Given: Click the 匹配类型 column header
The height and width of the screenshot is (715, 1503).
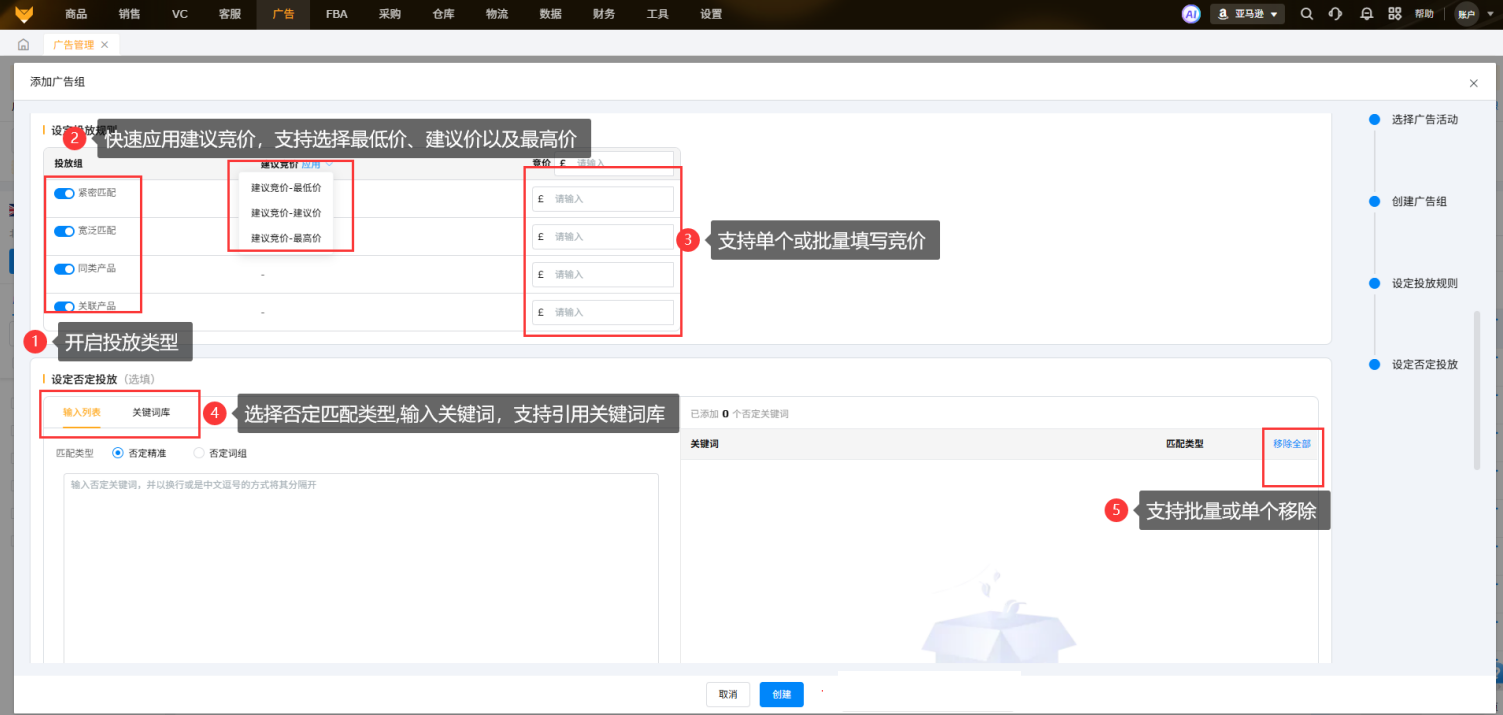Looking at the screenshot, I should pos(1185,443).
